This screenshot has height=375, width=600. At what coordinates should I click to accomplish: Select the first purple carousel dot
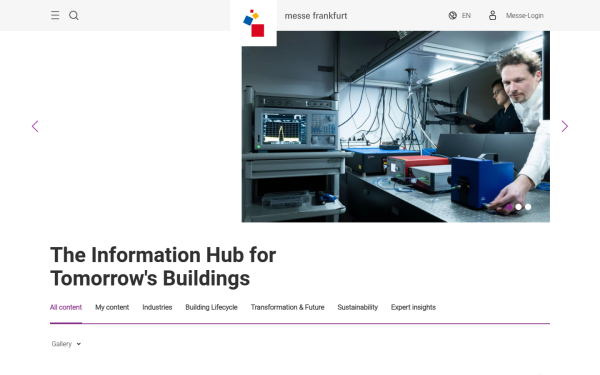(x=509, y=207)
